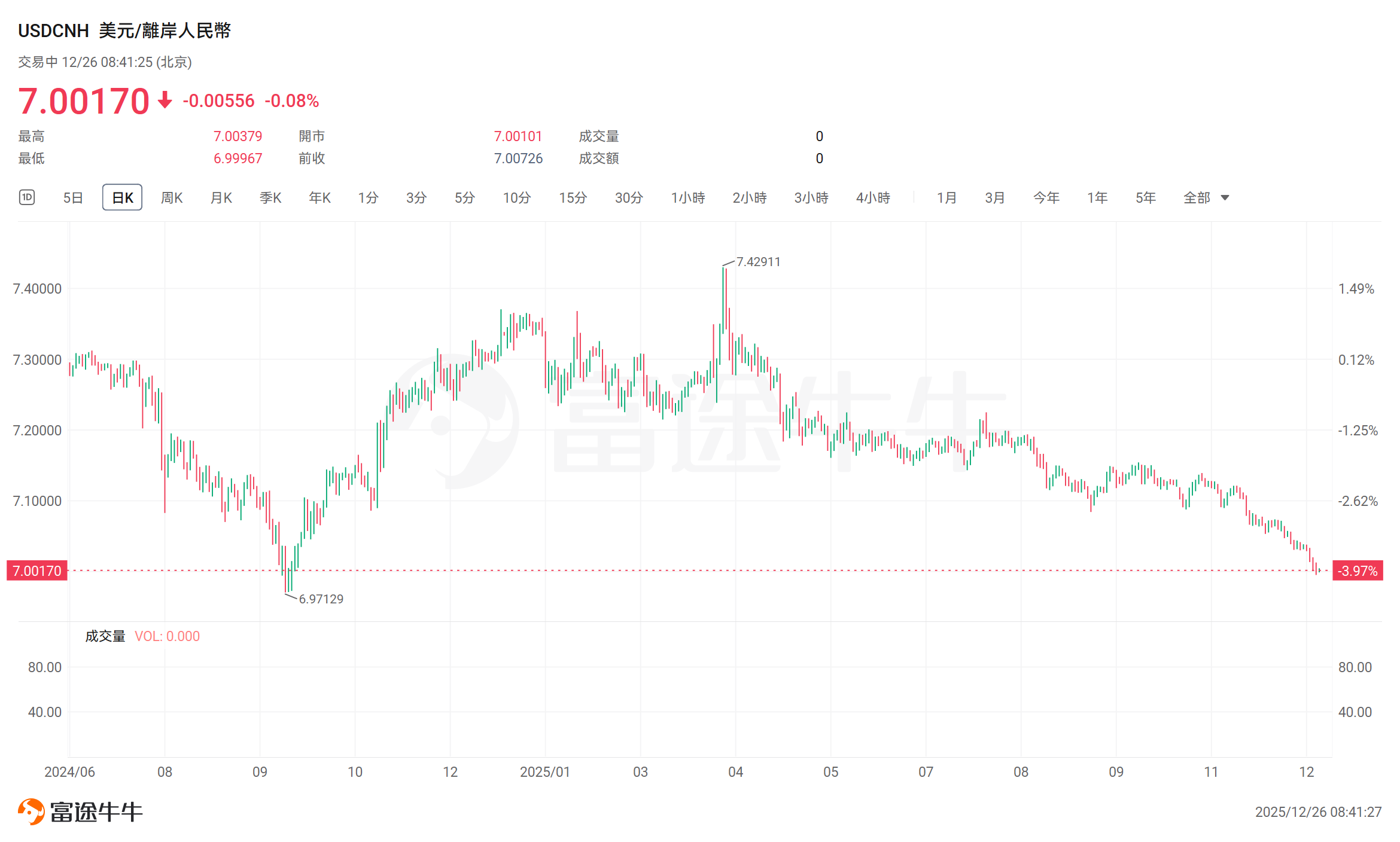This screenshot has height=842, width=1400.
Task: Choose the 年K yearly chart tab
Action: pyautogui.click(x=319, y=198)
